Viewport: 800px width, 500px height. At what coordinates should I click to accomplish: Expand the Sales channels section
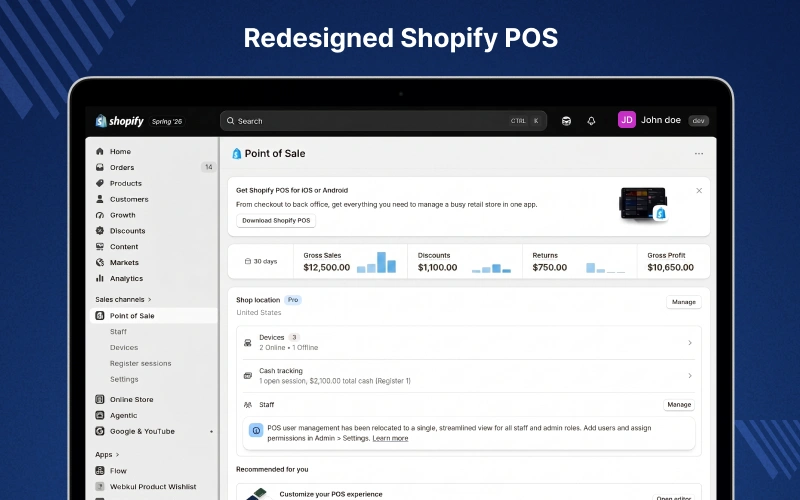[123, 299]
